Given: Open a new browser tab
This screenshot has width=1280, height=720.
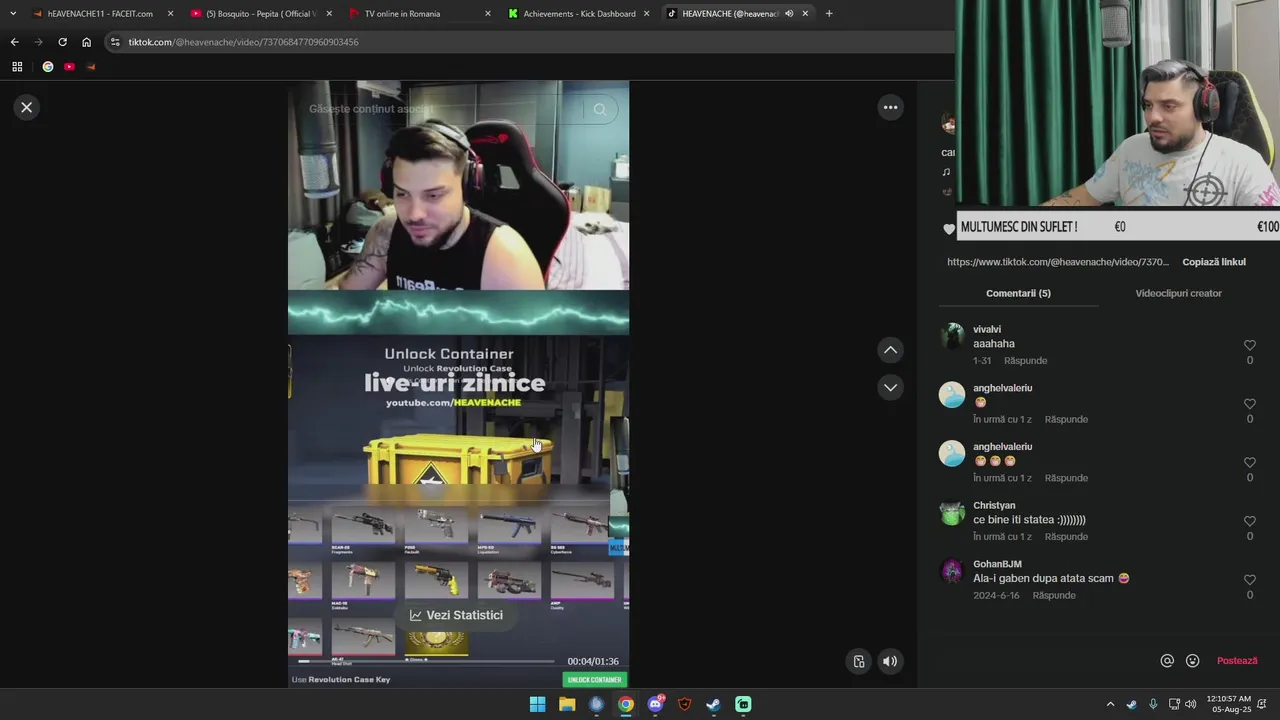Looking at the screenshot, I should pos(828,14).
